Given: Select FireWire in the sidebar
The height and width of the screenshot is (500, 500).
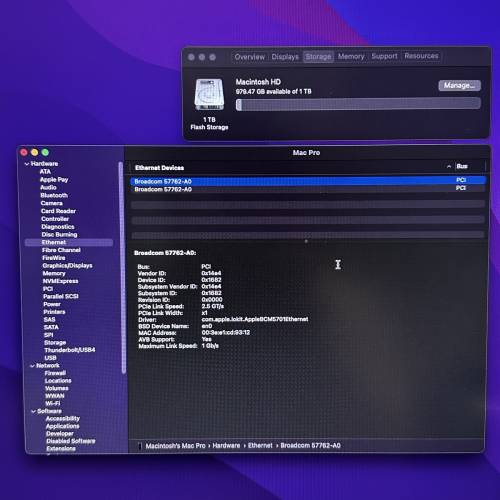Looking at the screenshot, I should point(54,258).
